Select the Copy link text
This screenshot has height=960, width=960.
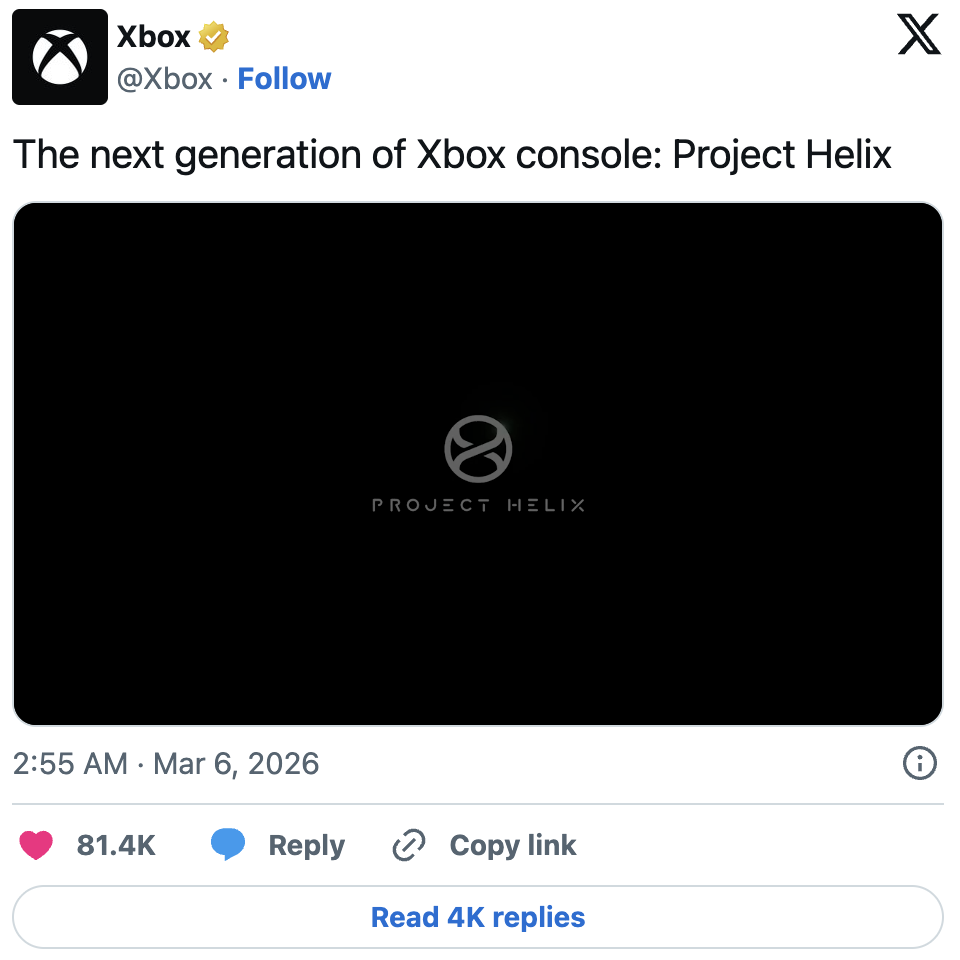[513, 845]
